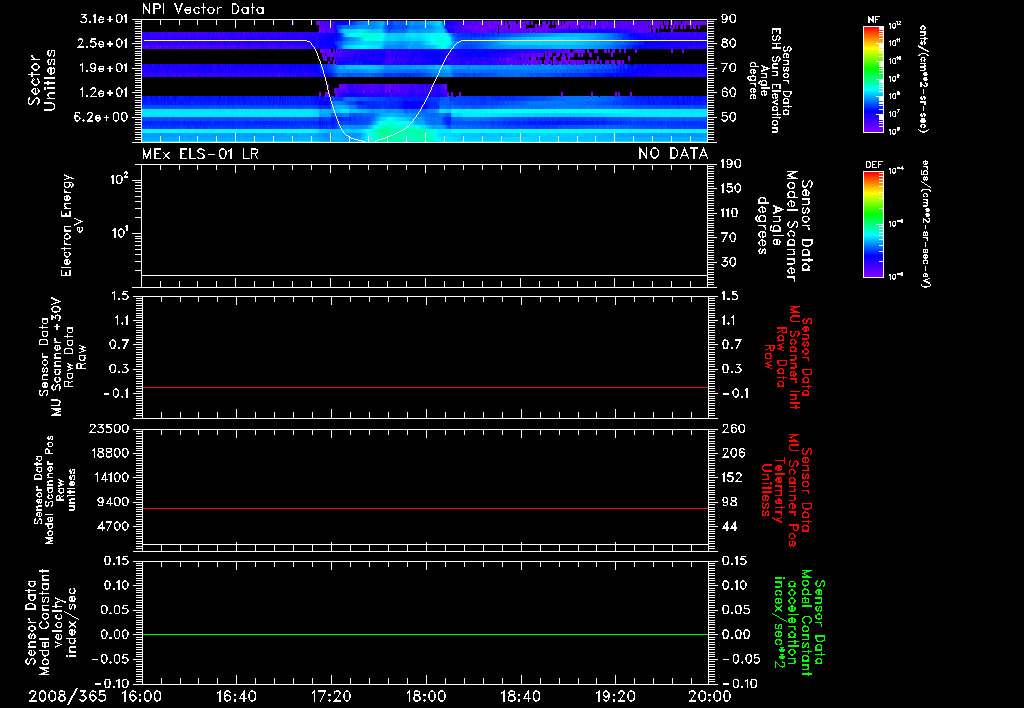Click the "50" Sun Elevation tick label
Image resolution: width=1024 pixels, height=708 pixels.
tap(728, 117)
